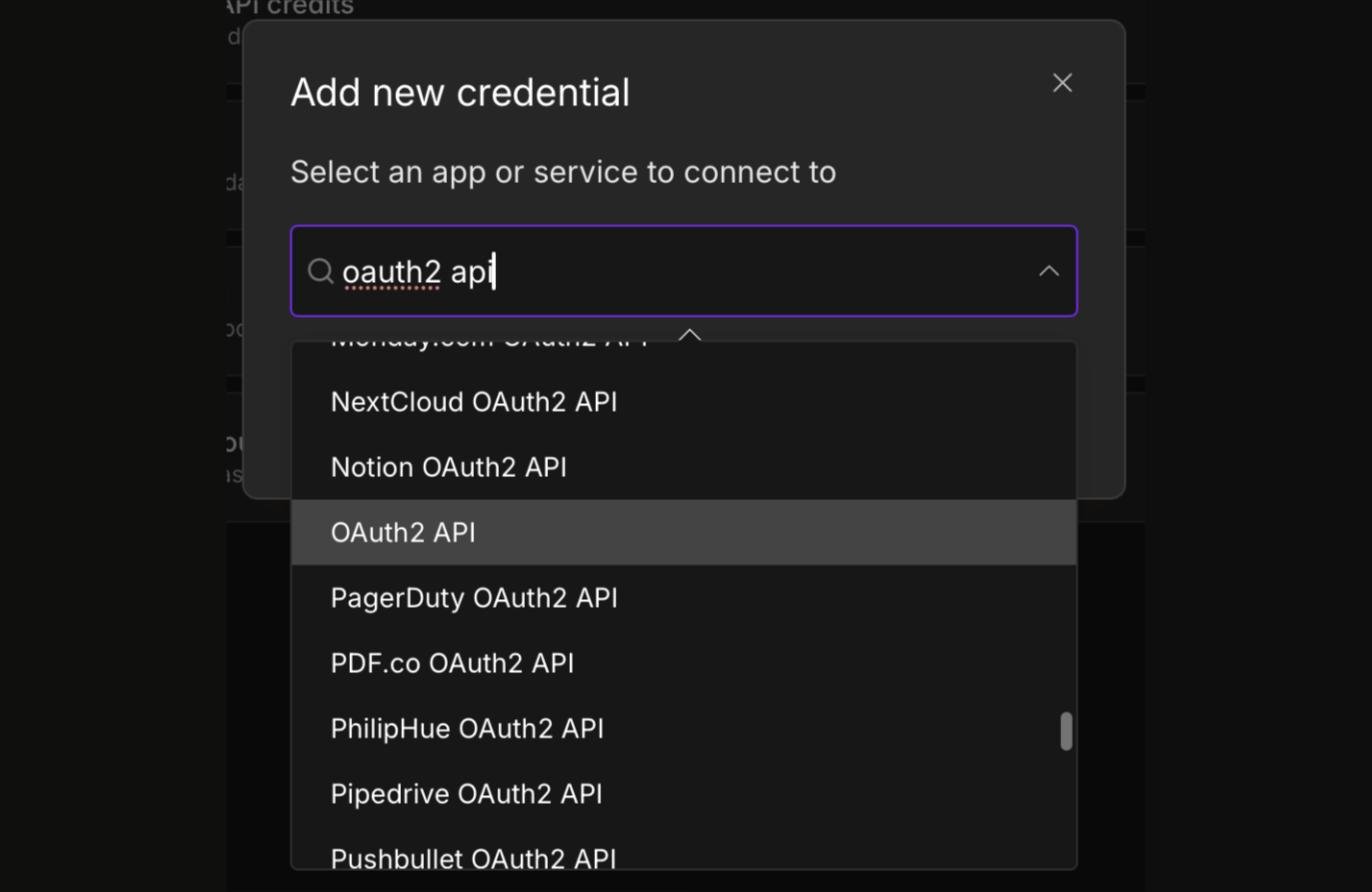
Task: Click the dimmed 'API credits' background text
Action: coord(290,8)
